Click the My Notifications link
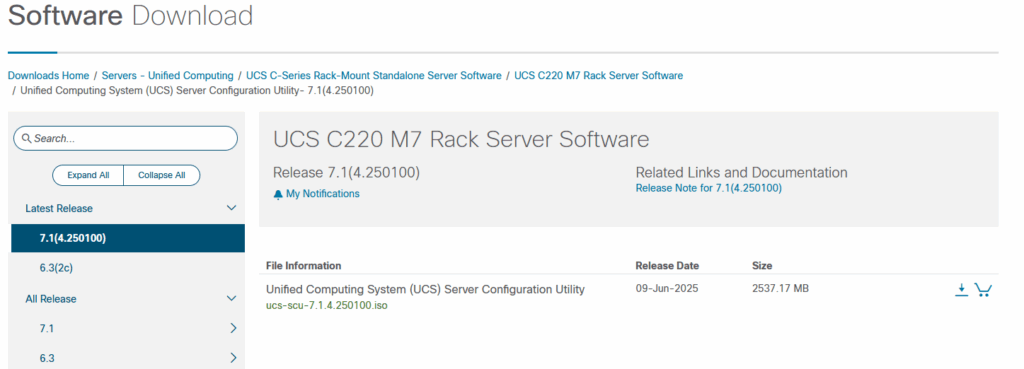Image resolution: width=1024 pixels, height=369 pixels. tap(323, 194)
